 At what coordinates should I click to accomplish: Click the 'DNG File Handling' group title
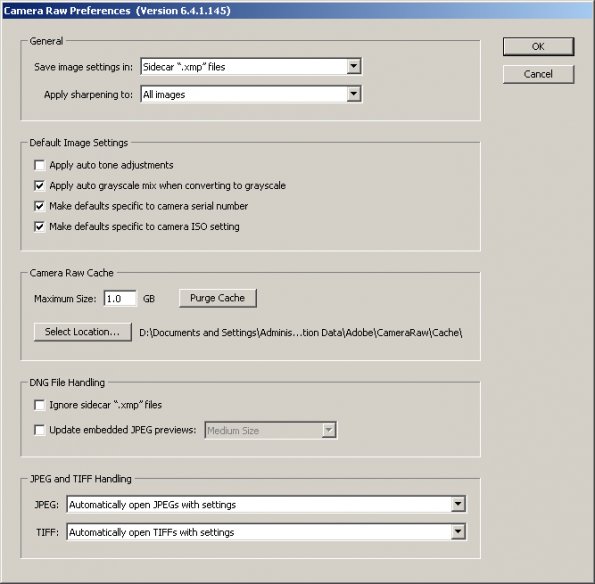pos(67,383)
